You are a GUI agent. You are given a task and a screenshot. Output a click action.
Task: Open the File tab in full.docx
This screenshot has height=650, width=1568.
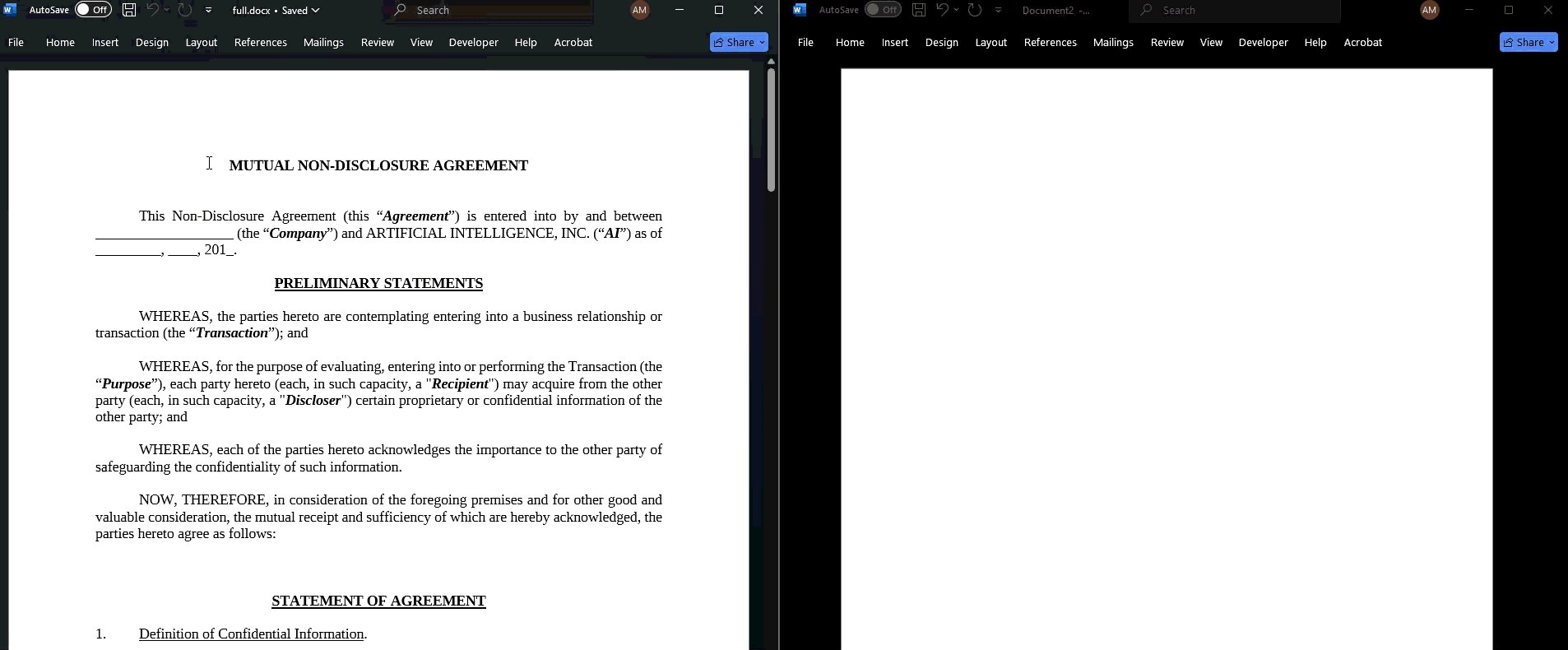click(16, 42)
